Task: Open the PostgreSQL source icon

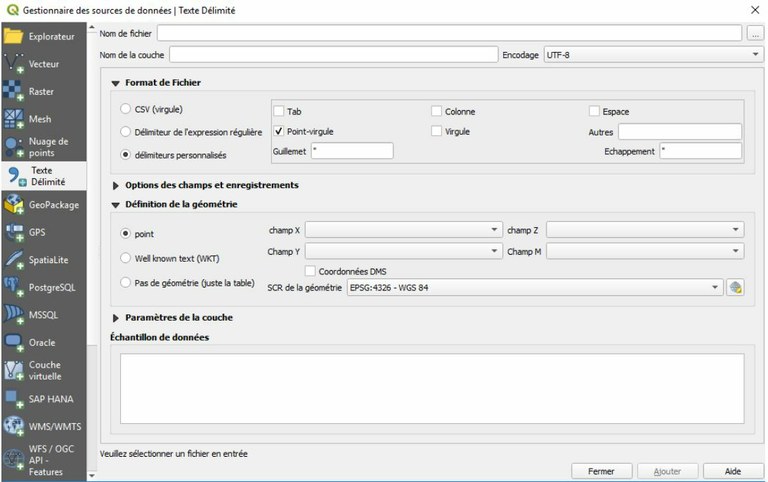Action: tap(14, 287)
